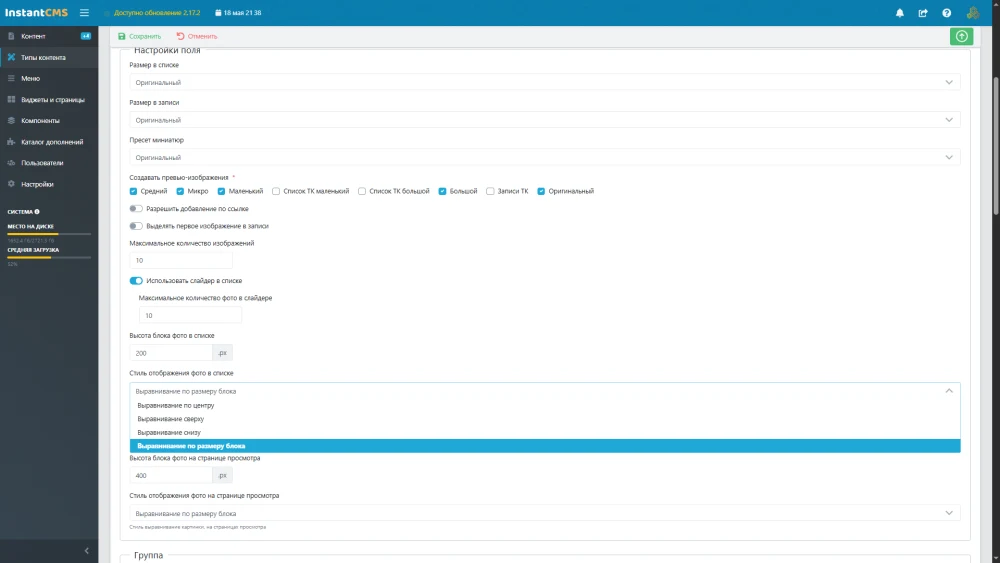Open the Контент sidebar menu item

tap(49, 36)
